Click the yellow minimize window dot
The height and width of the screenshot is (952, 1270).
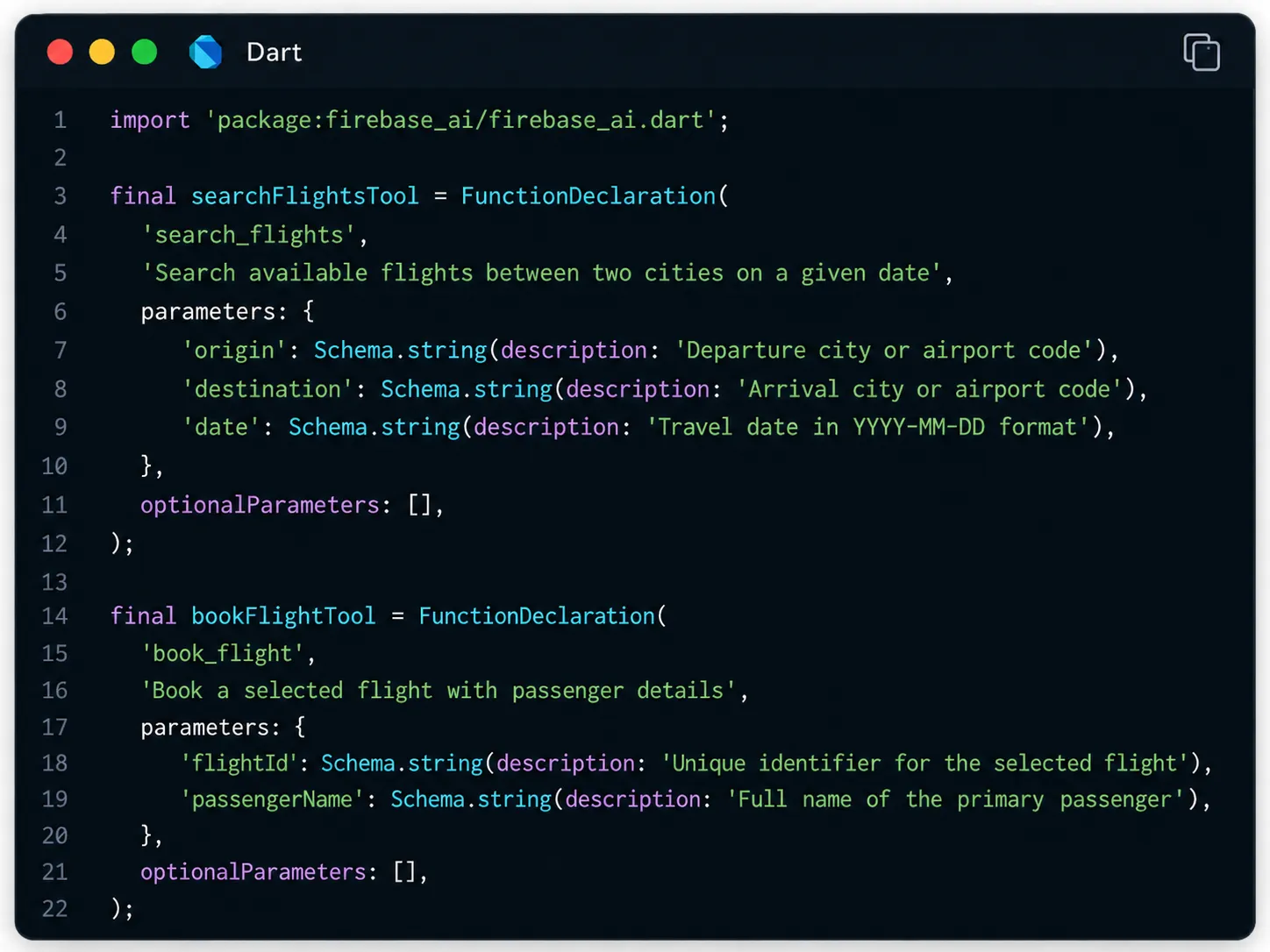102,52
